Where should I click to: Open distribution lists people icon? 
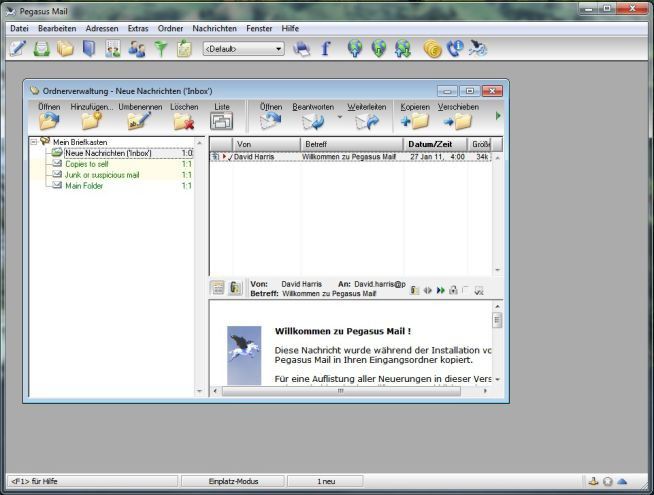click(136, 49)
